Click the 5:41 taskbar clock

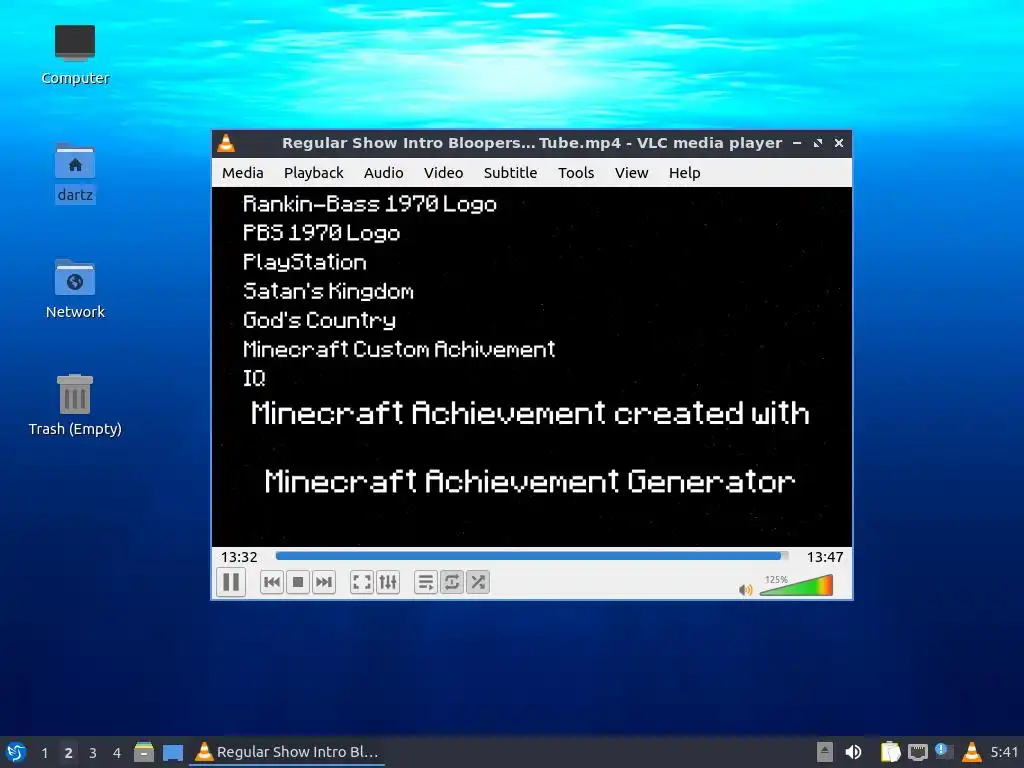click(1004, 752)
